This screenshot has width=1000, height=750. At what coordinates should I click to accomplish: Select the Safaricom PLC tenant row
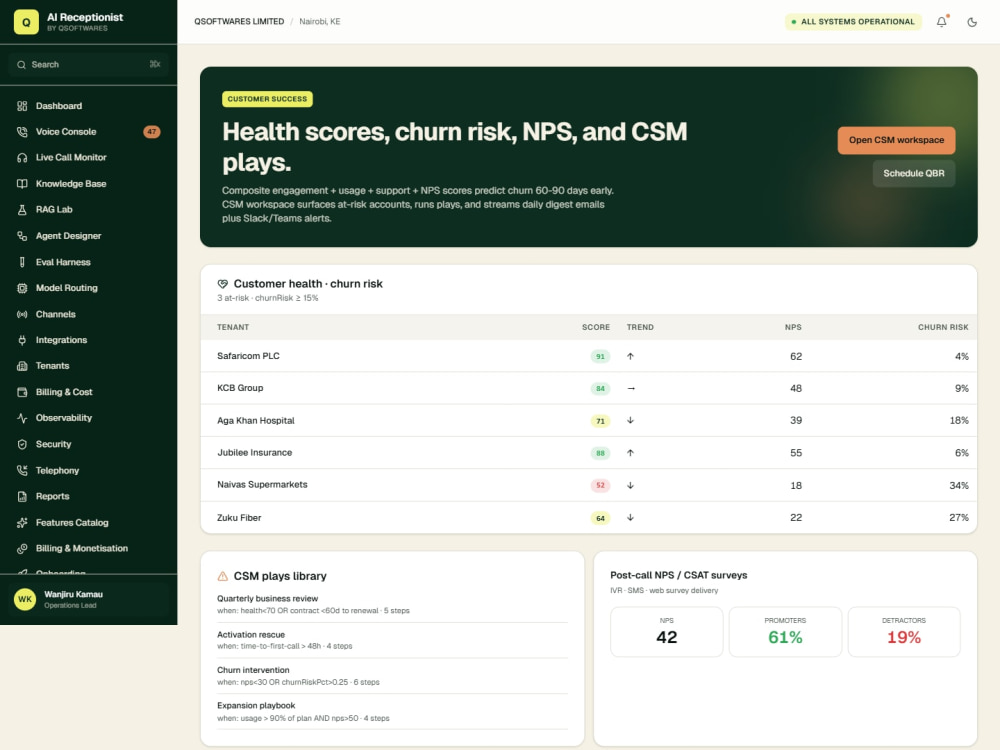589,356
